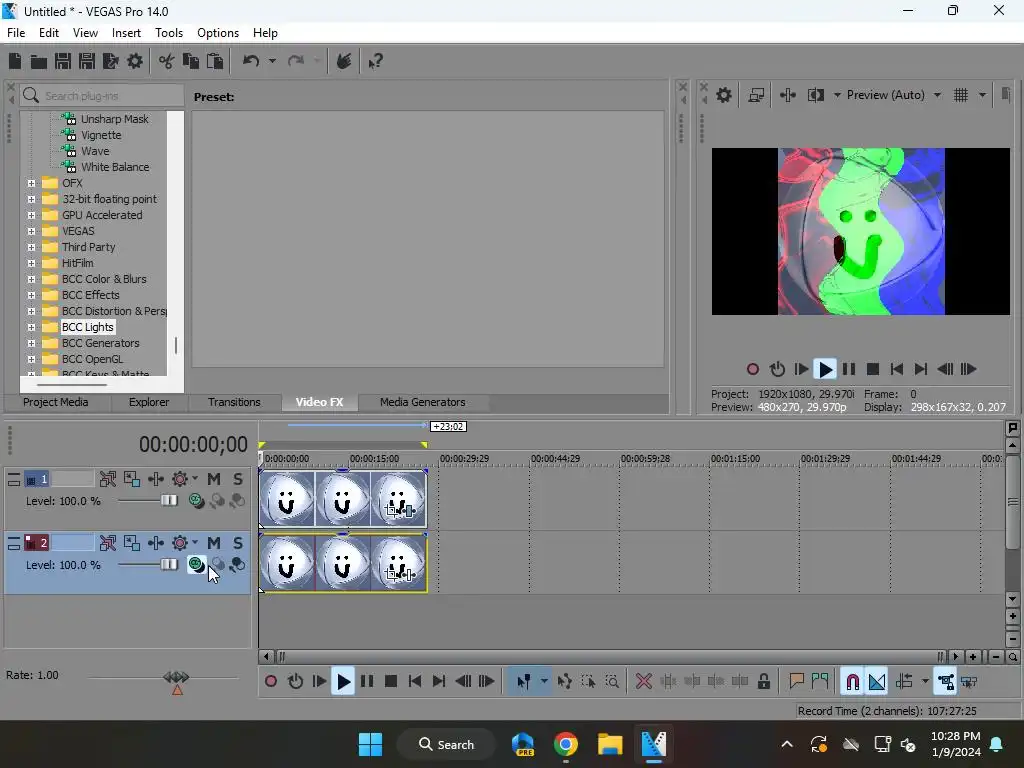Switch to the Transitions tab

click(x=234, y=402)
